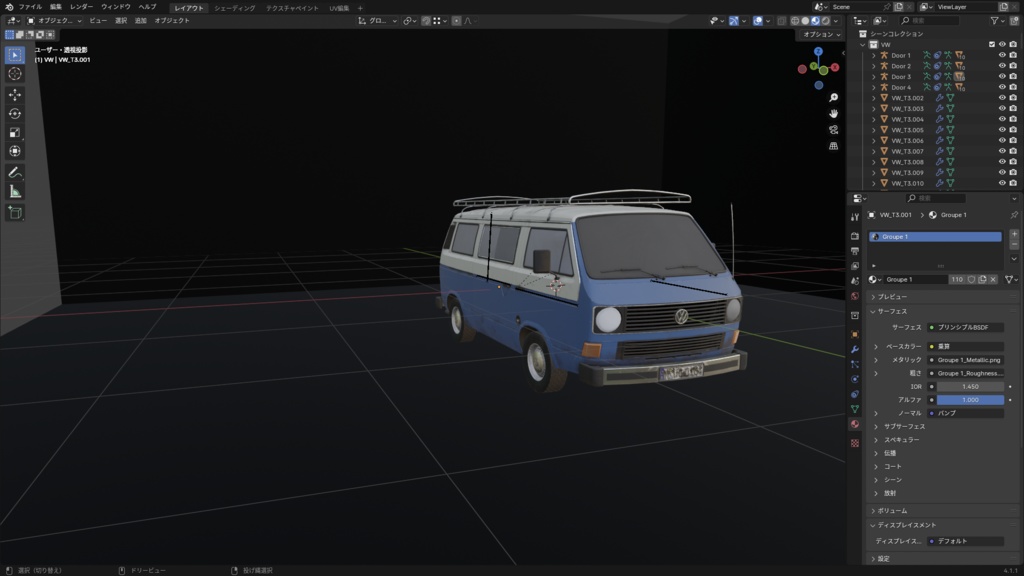The height and width of the screenshot is (576, 1024).
Task: Open the Tool properties tab
Action: (855, 217)
